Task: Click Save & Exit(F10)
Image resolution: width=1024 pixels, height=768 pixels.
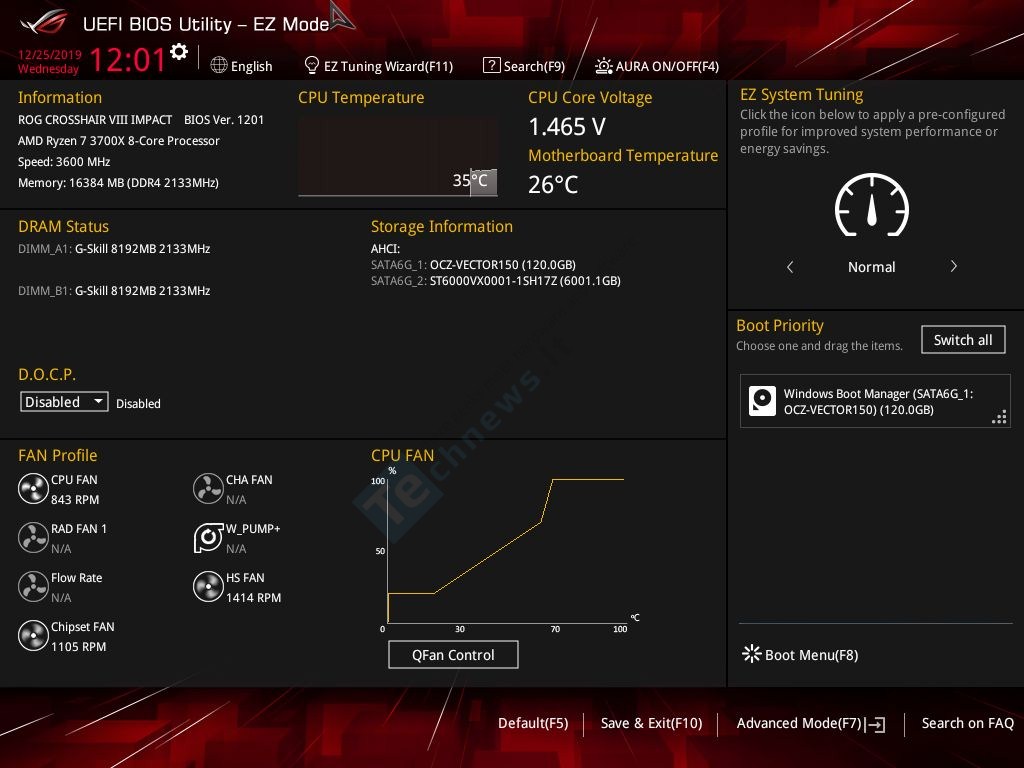Action: tap(651, 723)
